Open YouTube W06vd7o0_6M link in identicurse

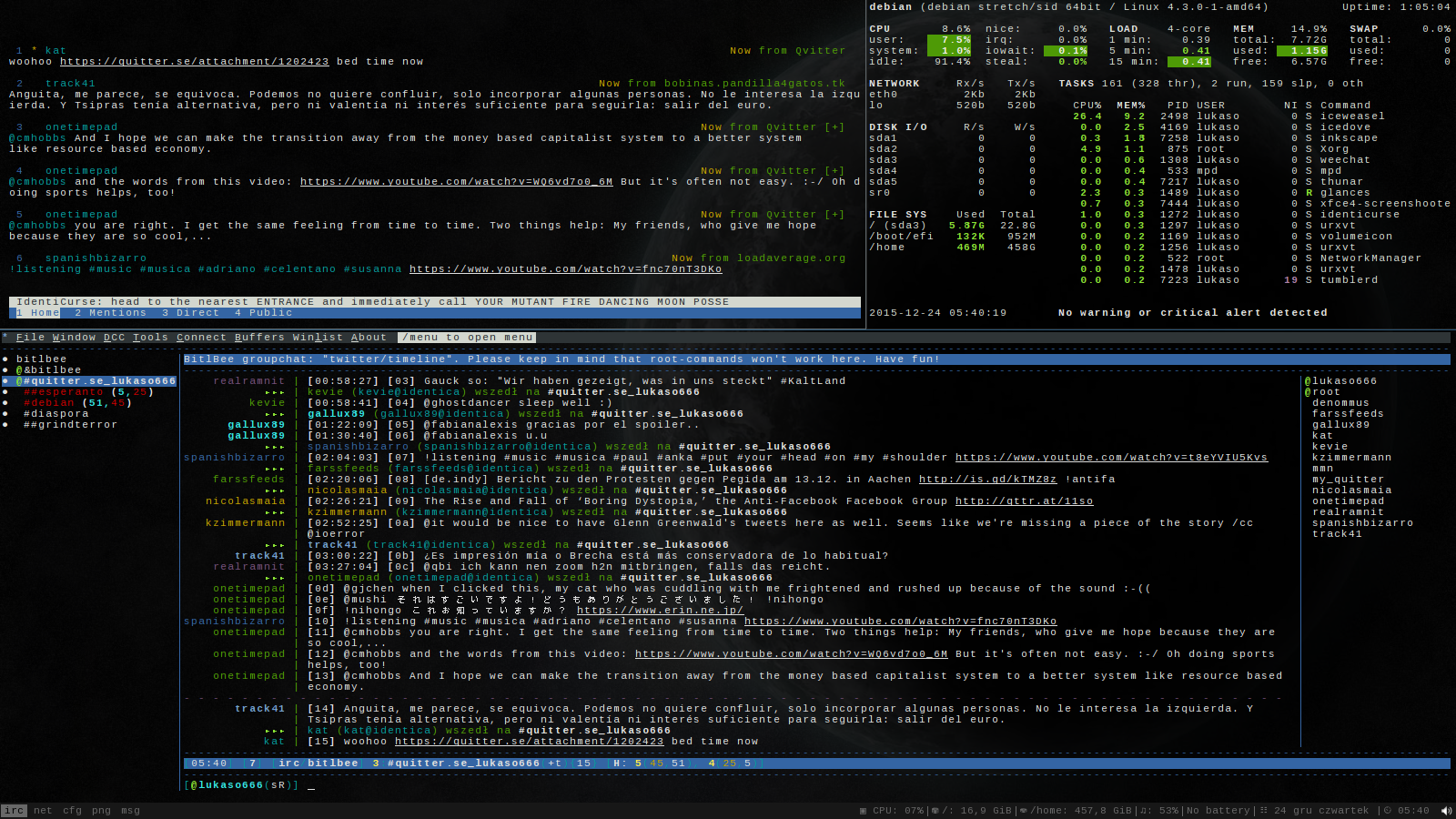tap(456, 182)
